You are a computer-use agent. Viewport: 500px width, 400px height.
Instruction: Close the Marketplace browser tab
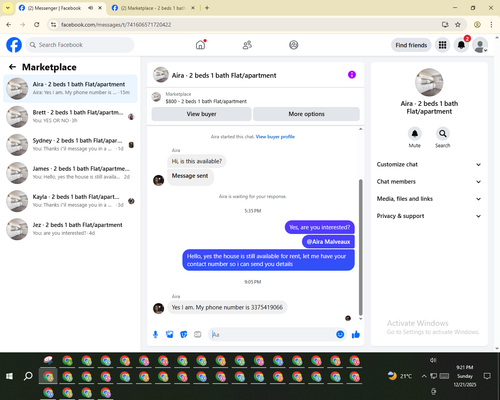coord(193,8)
